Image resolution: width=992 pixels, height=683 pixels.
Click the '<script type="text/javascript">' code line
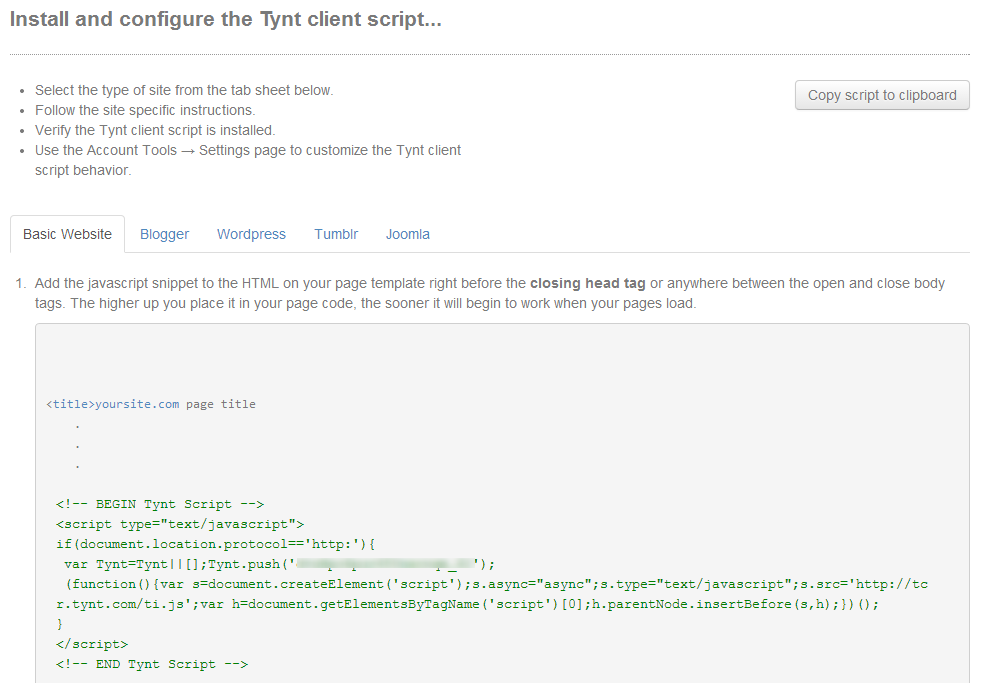pyautogui.click(x=180, y=524)
